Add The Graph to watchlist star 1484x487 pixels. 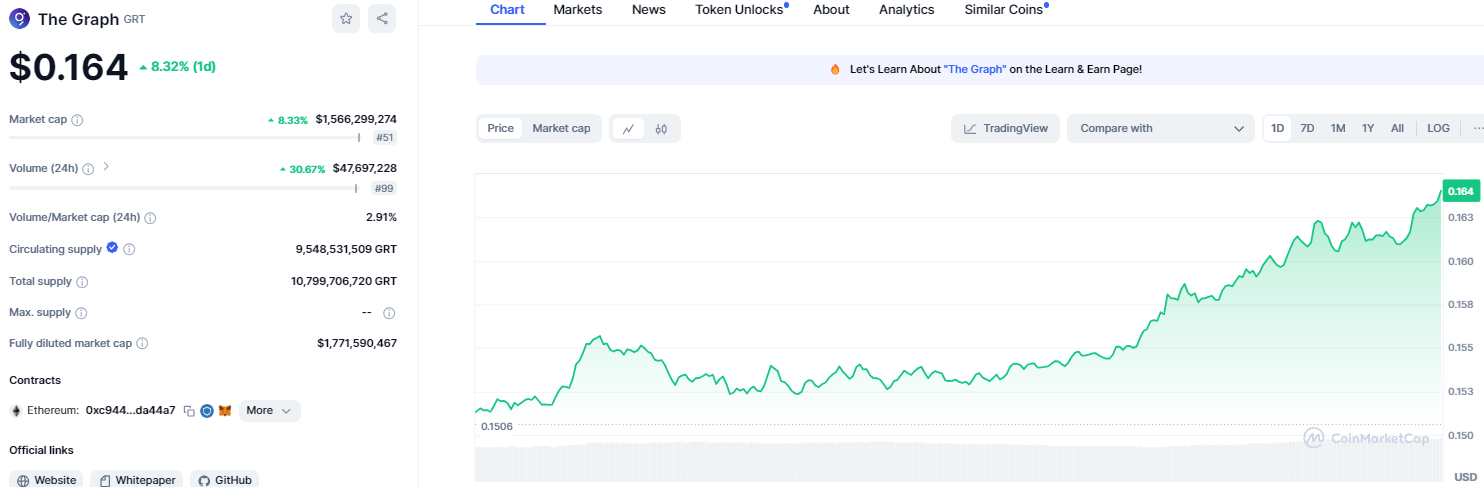[x=346, y=19]
